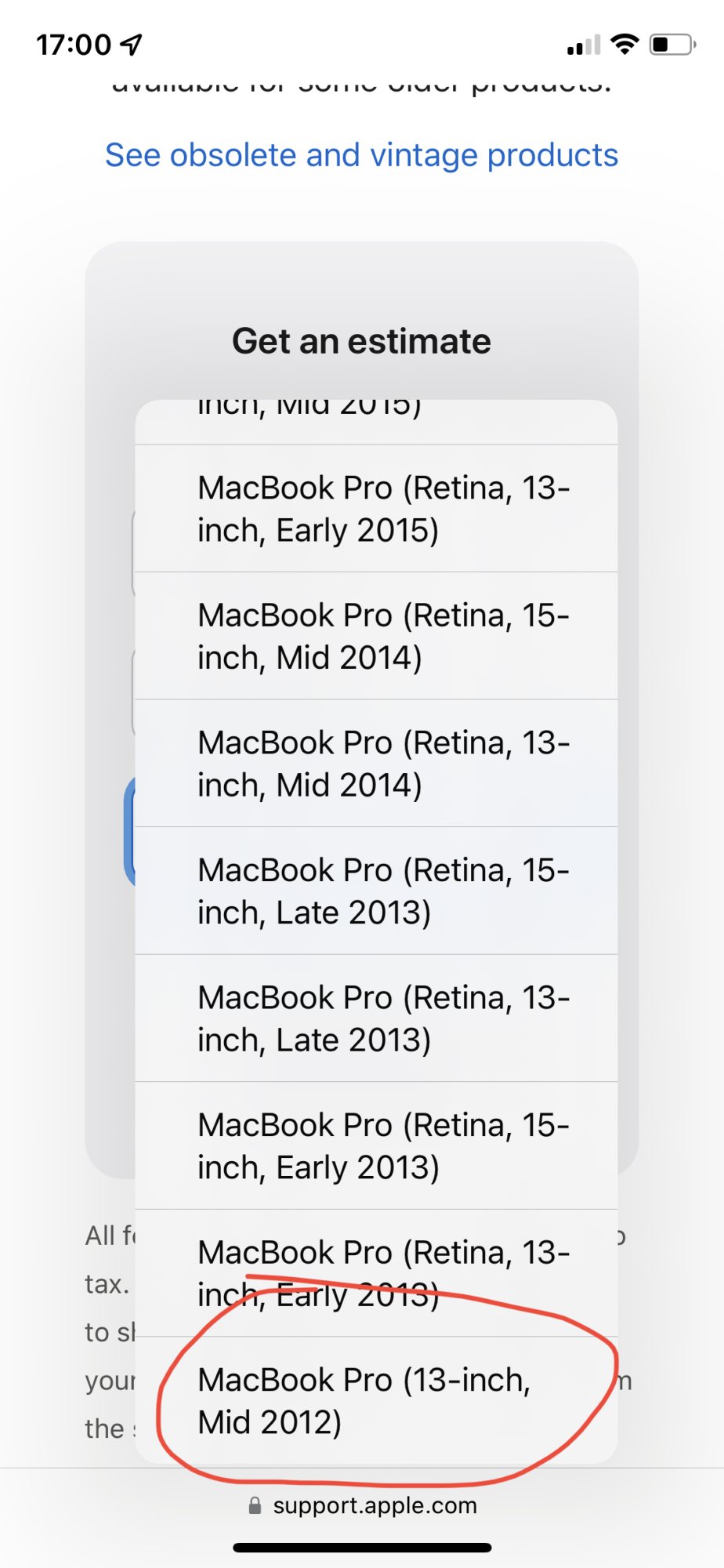Tap the cellular signal strength icon
The height and width of the screenshot is (1568, 724).
(584, 45)
